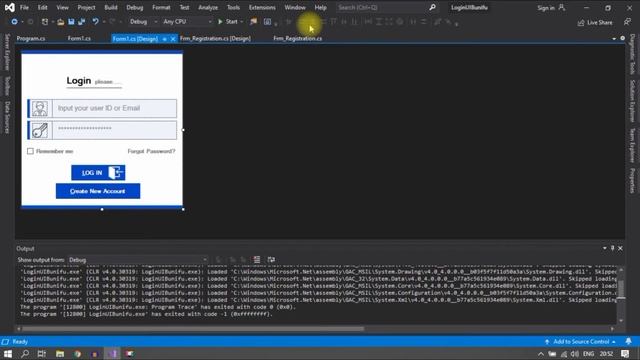Open Windows Start menu
Viewport: 640px width, 360px height.
point(8,353)
